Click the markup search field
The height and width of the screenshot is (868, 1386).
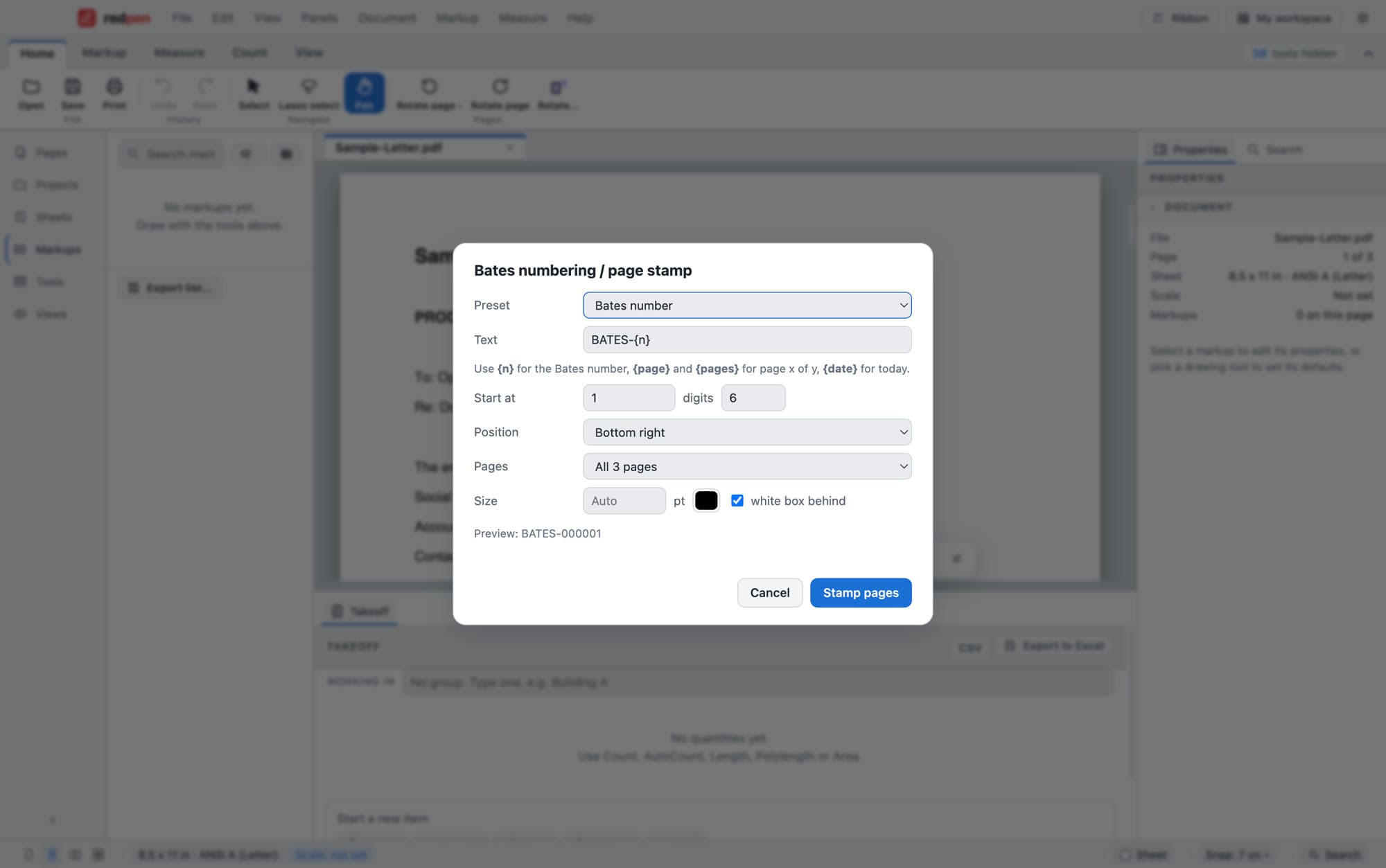coord(172,154)
